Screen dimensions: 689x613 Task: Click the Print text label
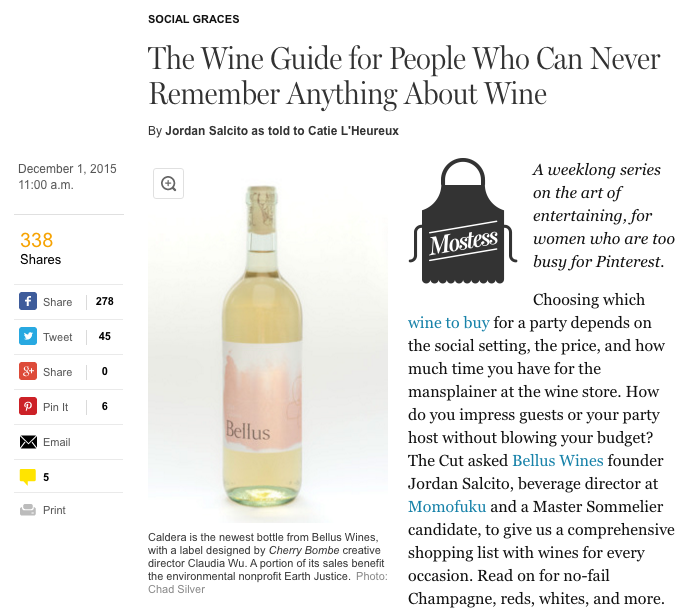54,510
